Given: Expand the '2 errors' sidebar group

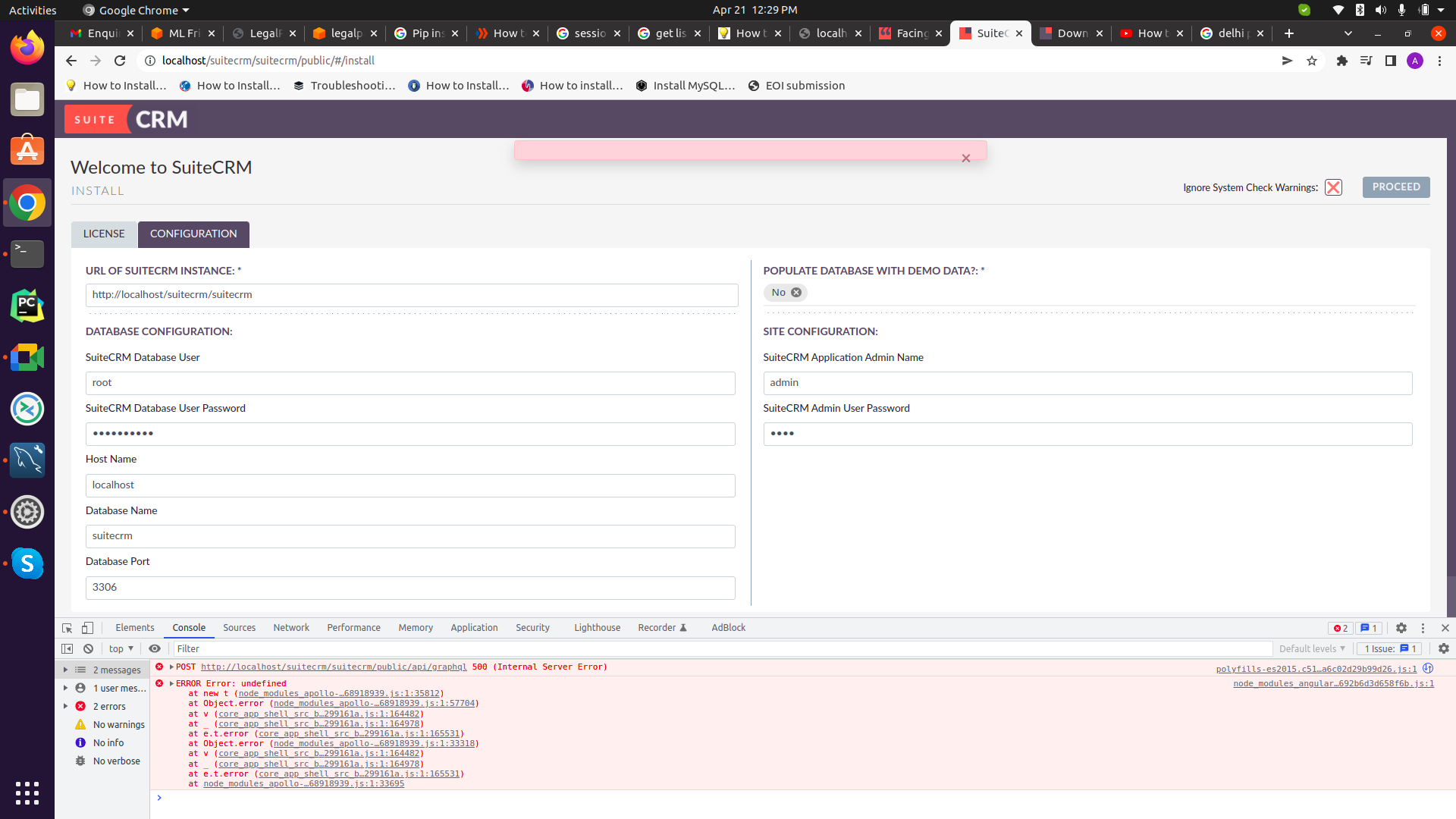Looking at the screenshot, I should [x=65, y=707].
